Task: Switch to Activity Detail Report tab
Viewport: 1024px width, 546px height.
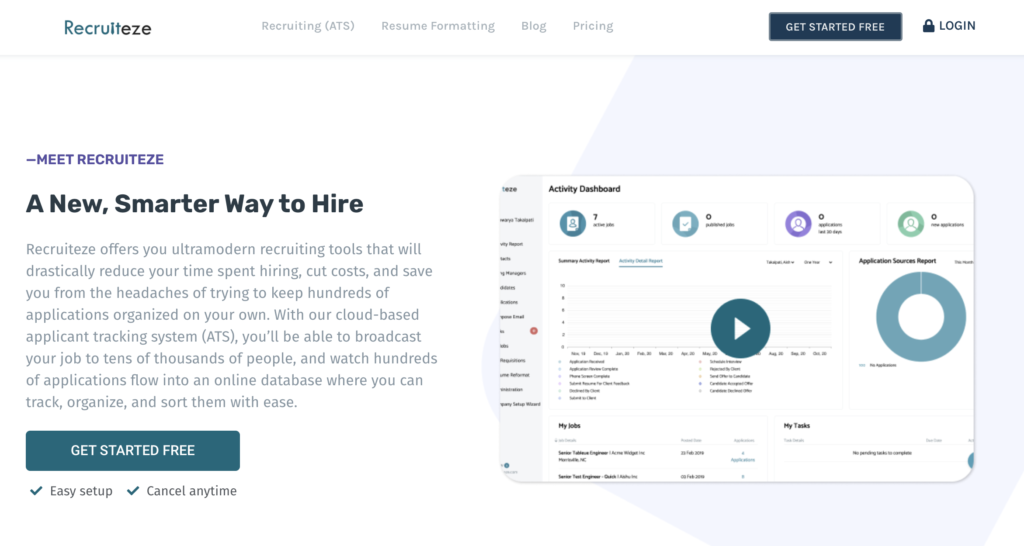Action: [x=641, y=261]
